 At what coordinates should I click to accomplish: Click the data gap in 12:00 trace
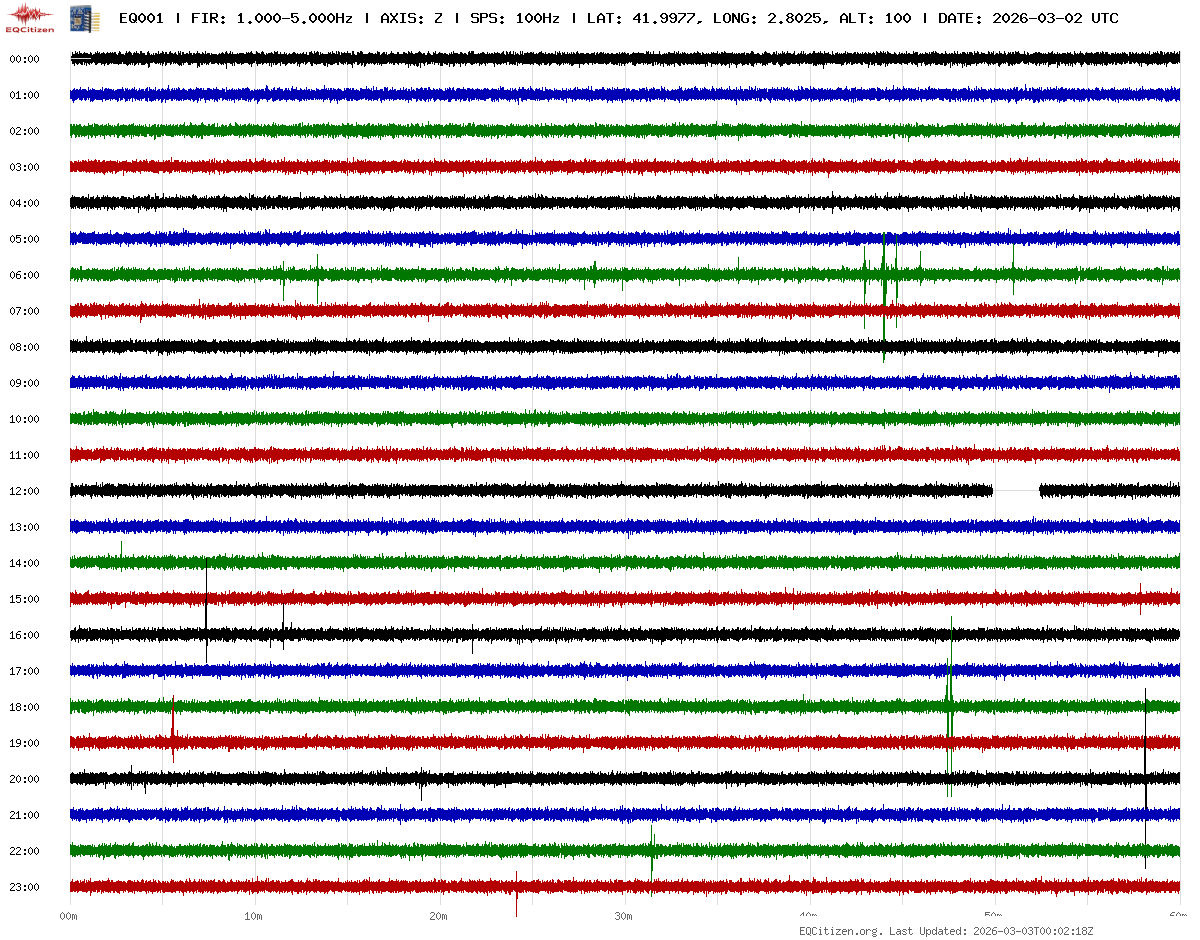pyautogui.click(x=1016, y=491)
